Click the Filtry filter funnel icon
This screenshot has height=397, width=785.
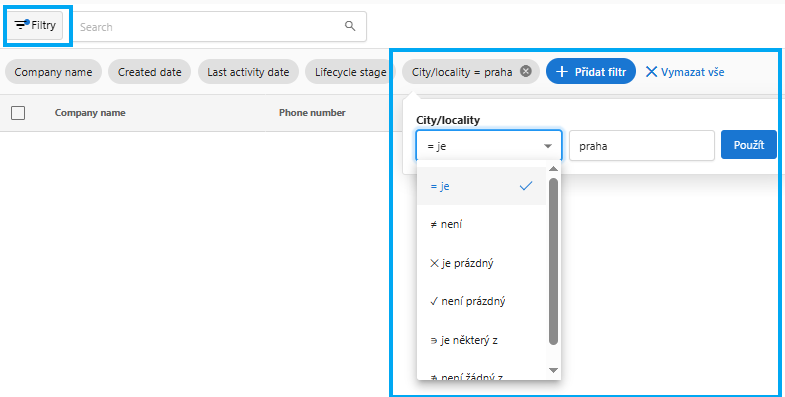pos(22,25)
